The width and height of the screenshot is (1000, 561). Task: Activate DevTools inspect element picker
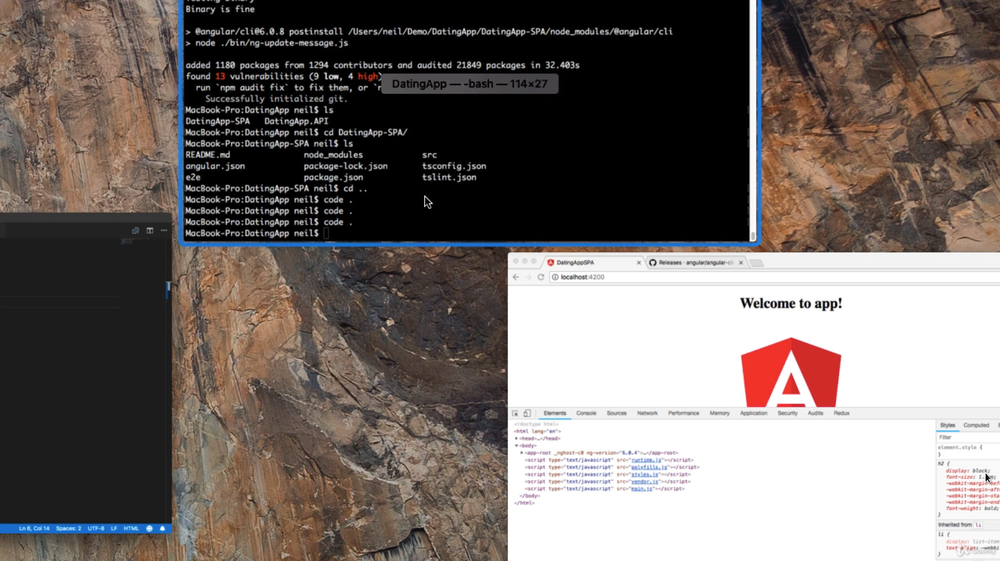coord(515,413)
